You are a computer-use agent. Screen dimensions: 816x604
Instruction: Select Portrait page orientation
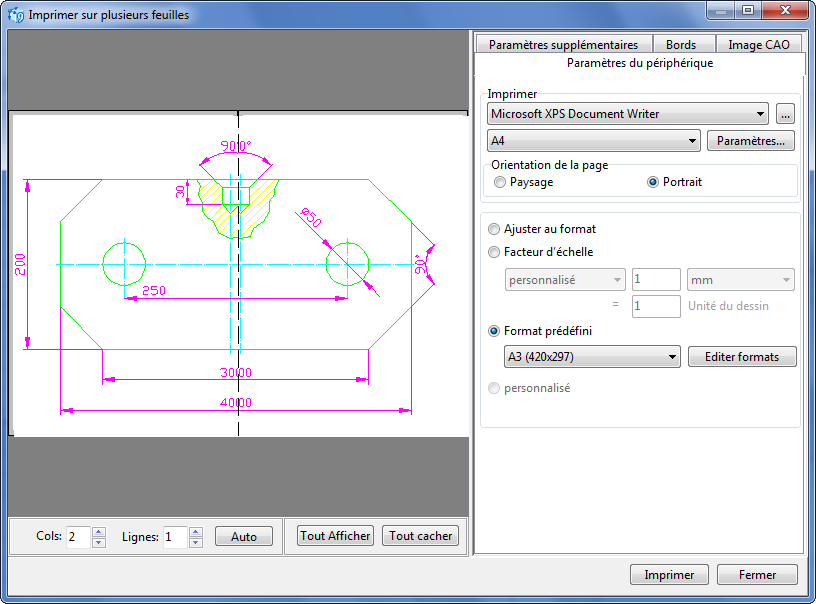(653, 182)
